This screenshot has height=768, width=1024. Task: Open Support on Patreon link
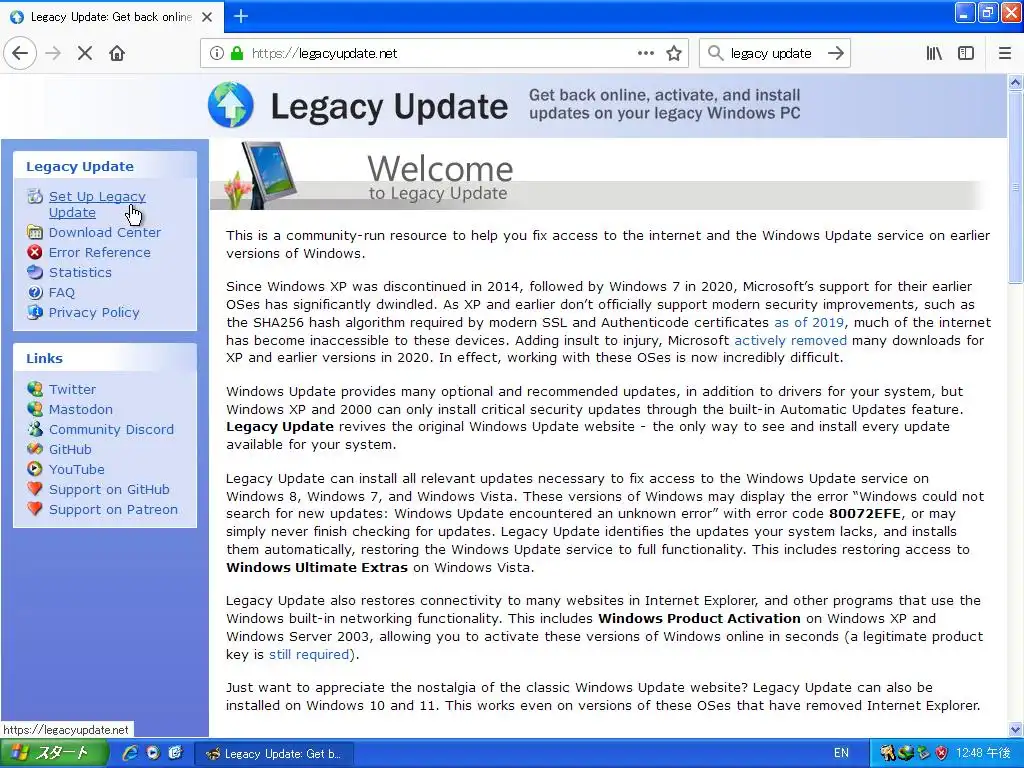(113, 509)
